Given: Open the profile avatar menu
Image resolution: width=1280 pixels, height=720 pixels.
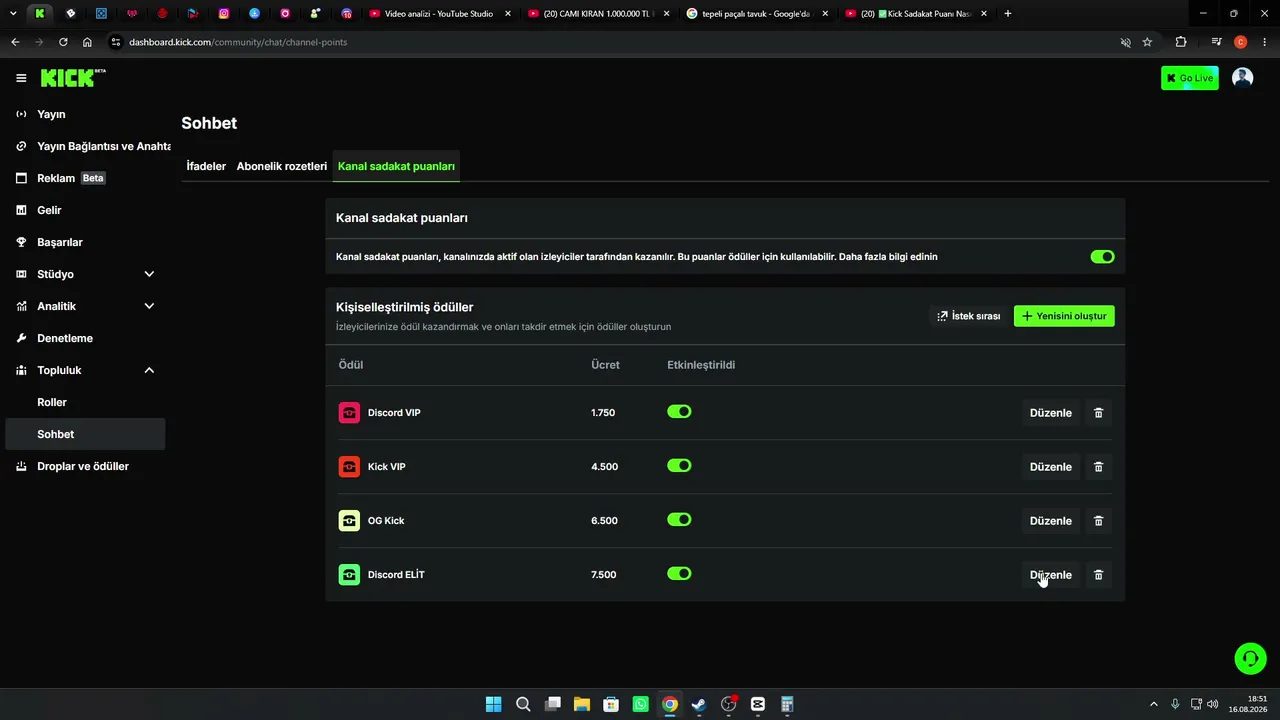Looking at the screenshot, I should (x=1242, y=78).
